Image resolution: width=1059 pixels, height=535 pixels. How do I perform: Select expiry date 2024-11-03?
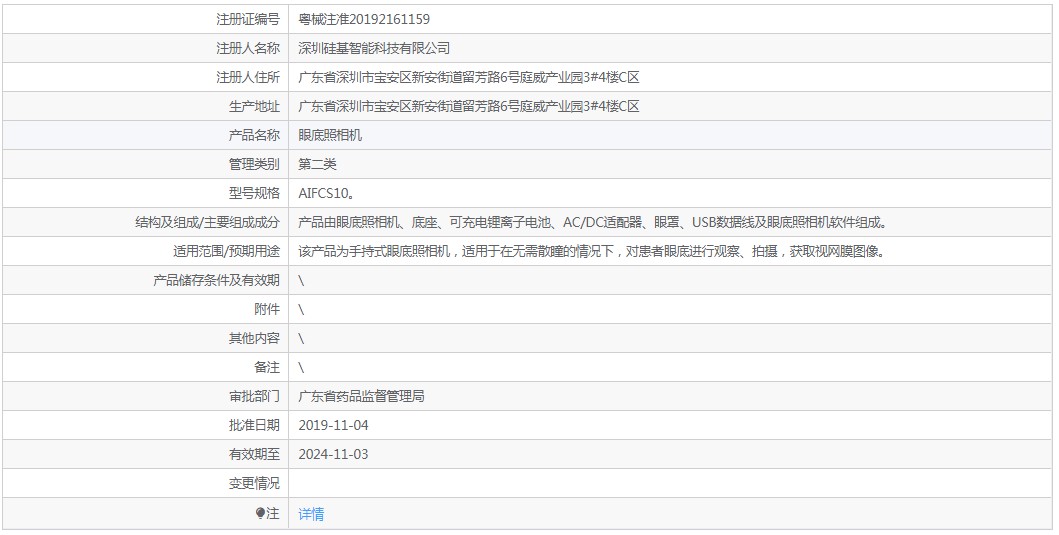pyautogui.click(x=334, y=454)
